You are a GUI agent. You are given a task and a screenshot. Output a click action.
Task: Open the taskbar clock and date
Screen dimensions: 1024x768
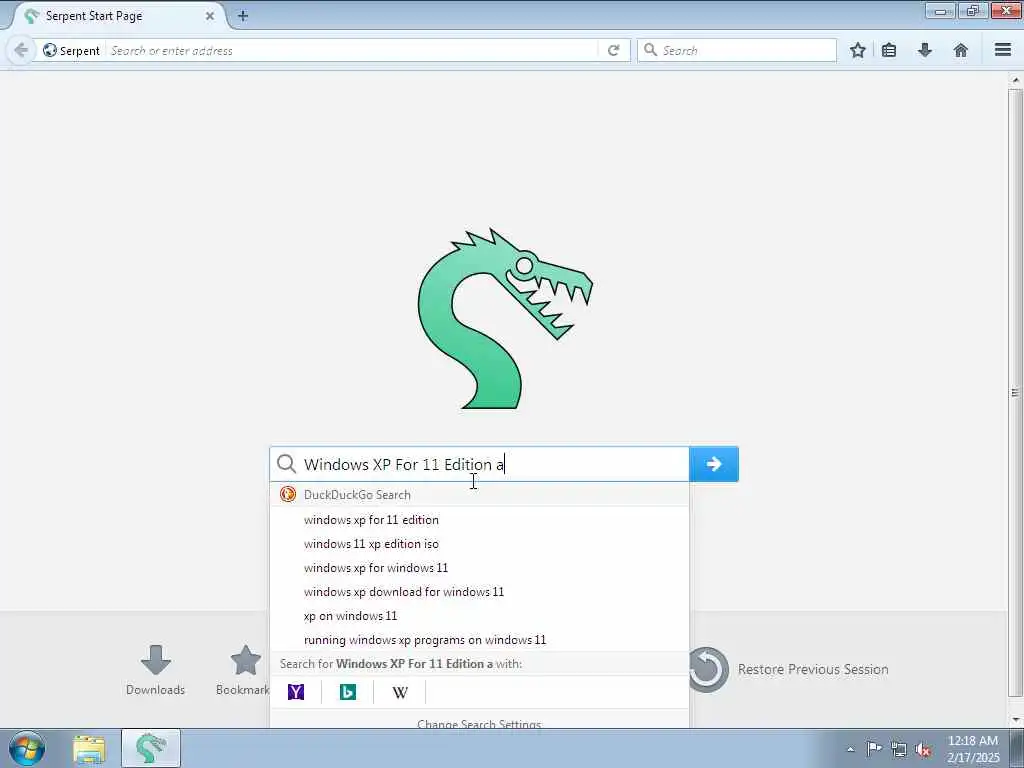[973, 749]
